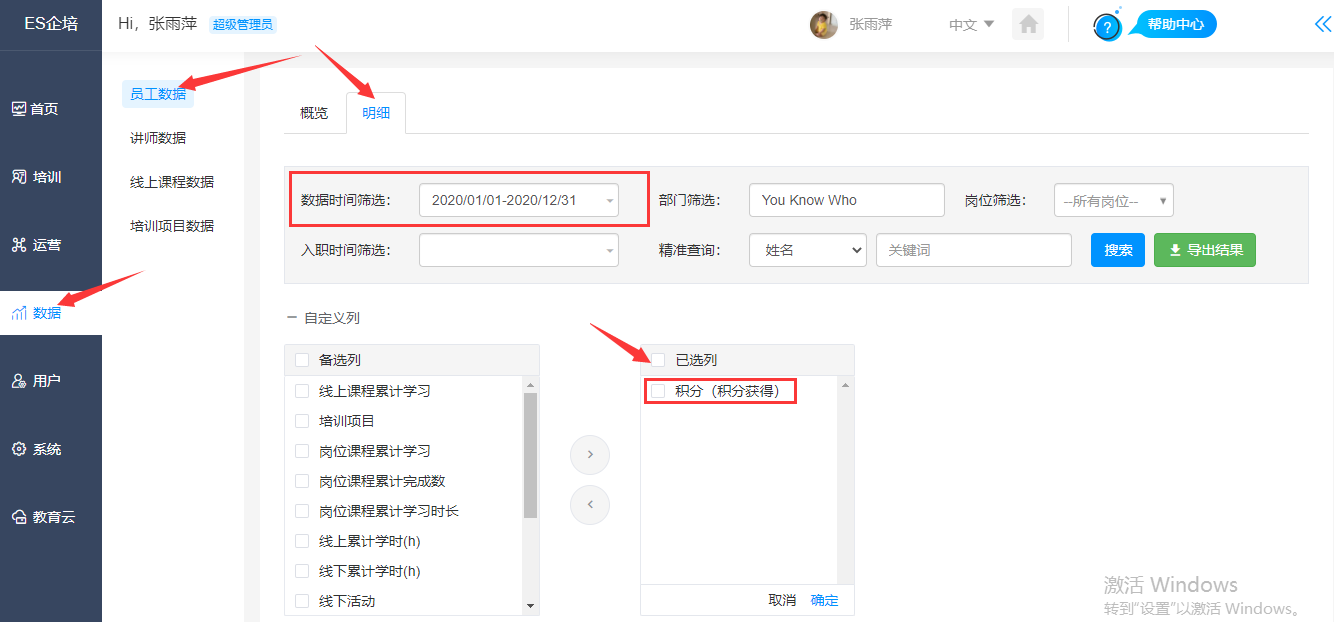
Task: Check the 线上课程累计学习 checkbox
Action: [302, 391]
